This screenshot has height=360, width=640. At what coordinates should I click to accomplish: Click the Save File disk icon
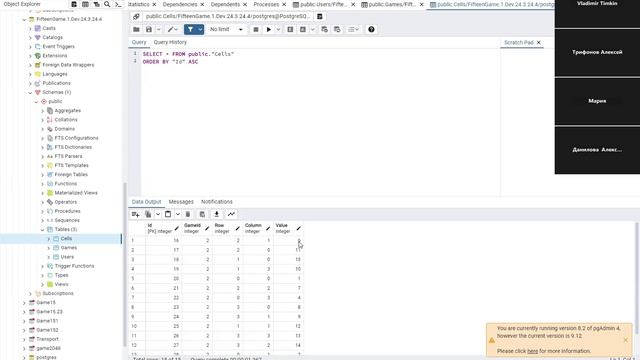tap(149, 29)
